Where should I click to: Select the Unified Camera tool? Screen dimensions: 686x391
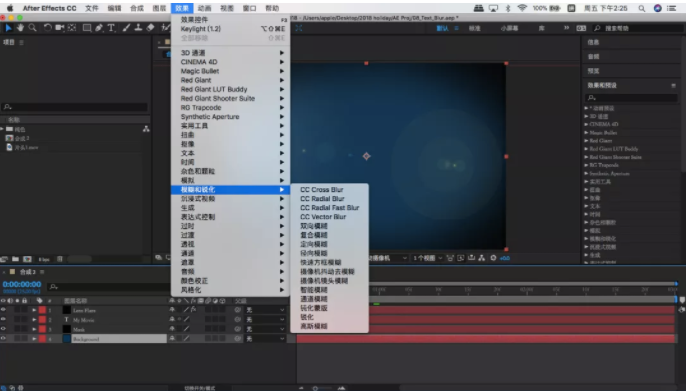pyautogui.click(x=60, y=28)
